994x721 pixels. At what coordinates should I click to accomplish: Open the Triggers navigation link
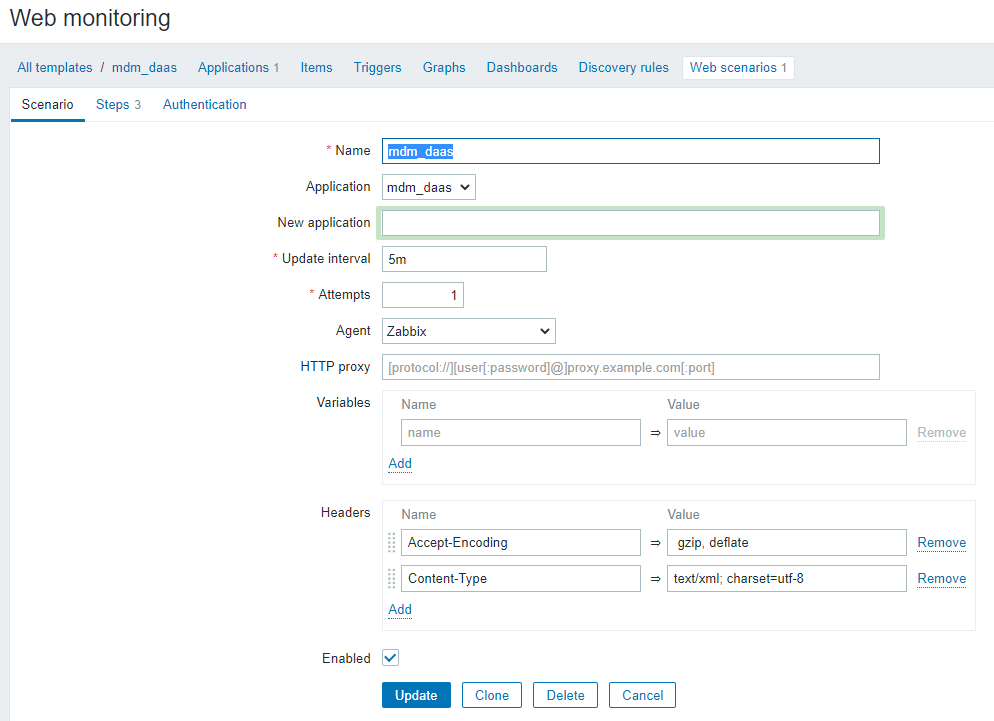[x=377, y=68]
